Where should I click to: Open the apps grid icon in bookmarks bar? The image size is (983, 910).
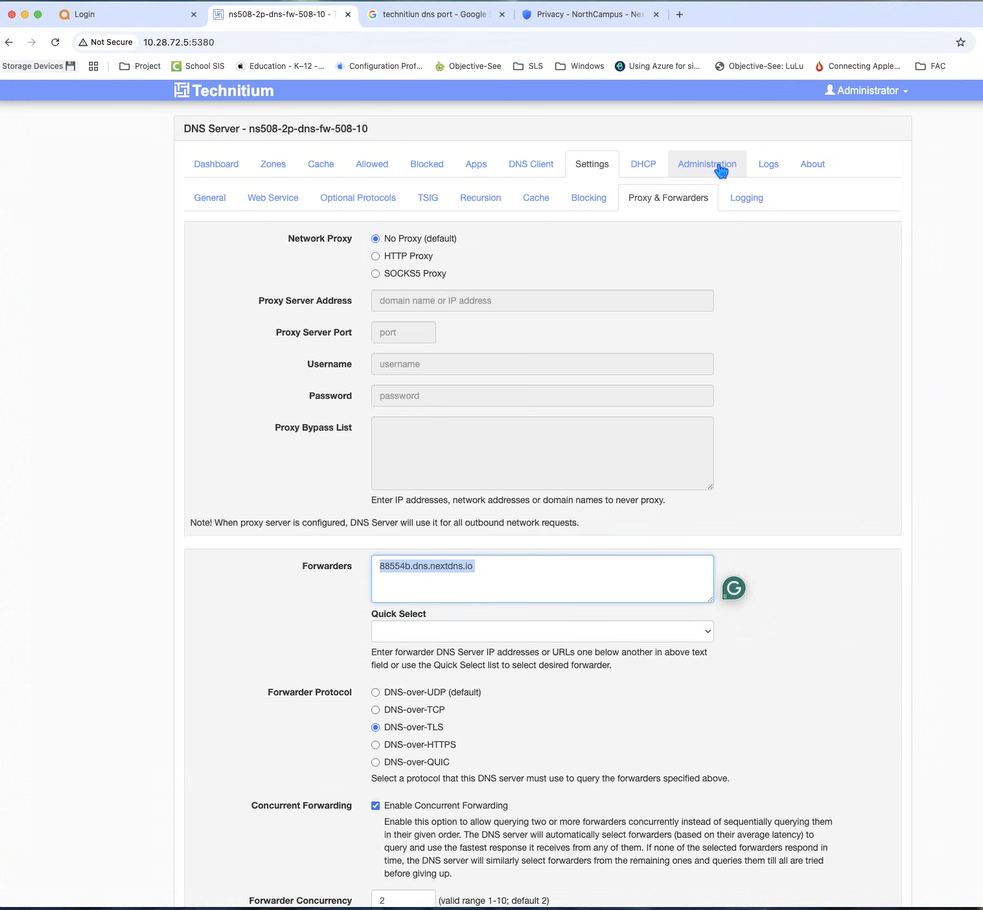(94, 66)
